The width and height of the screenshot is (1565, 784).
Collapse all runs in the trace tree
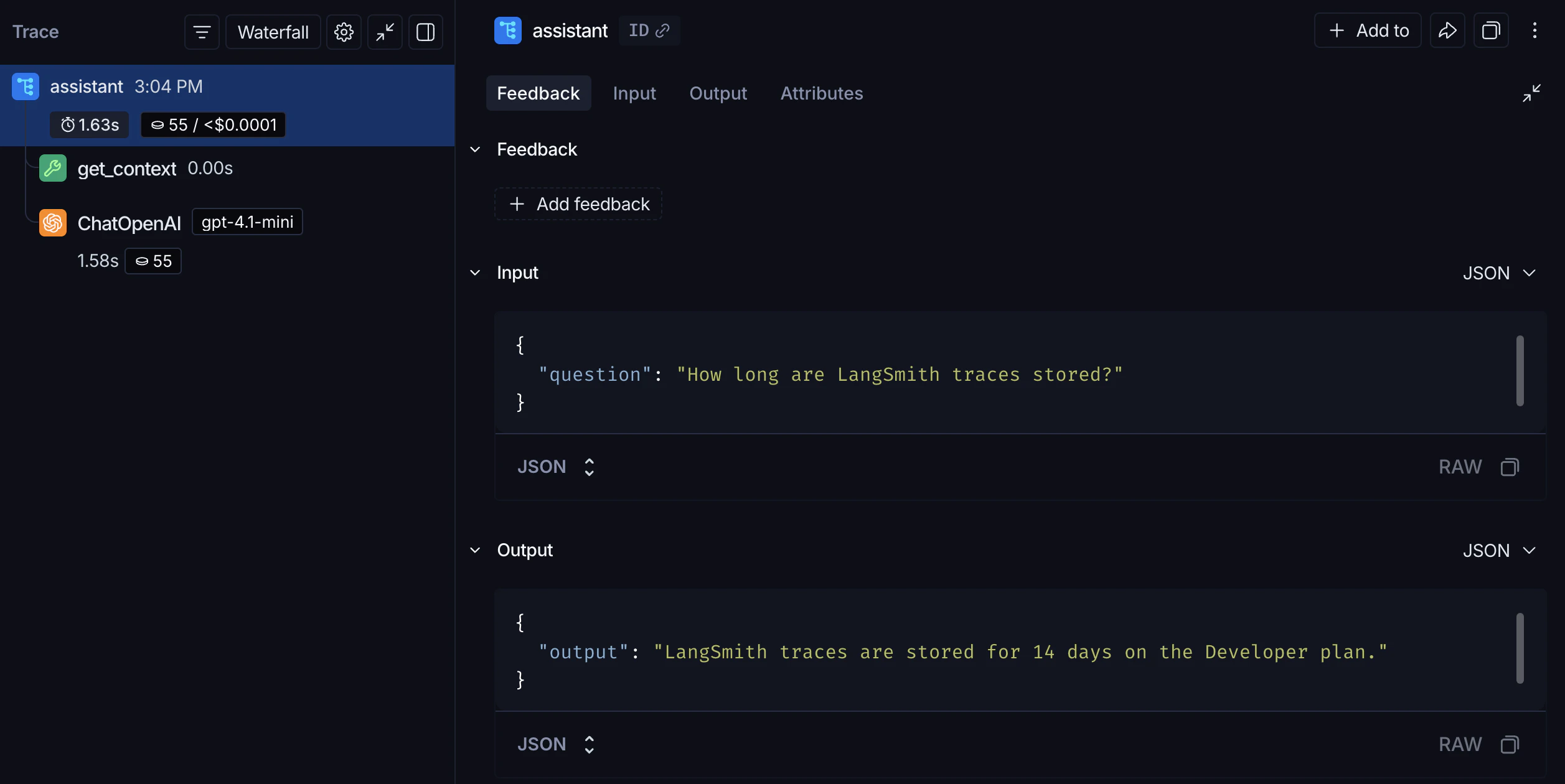click(x=384, y=32)
